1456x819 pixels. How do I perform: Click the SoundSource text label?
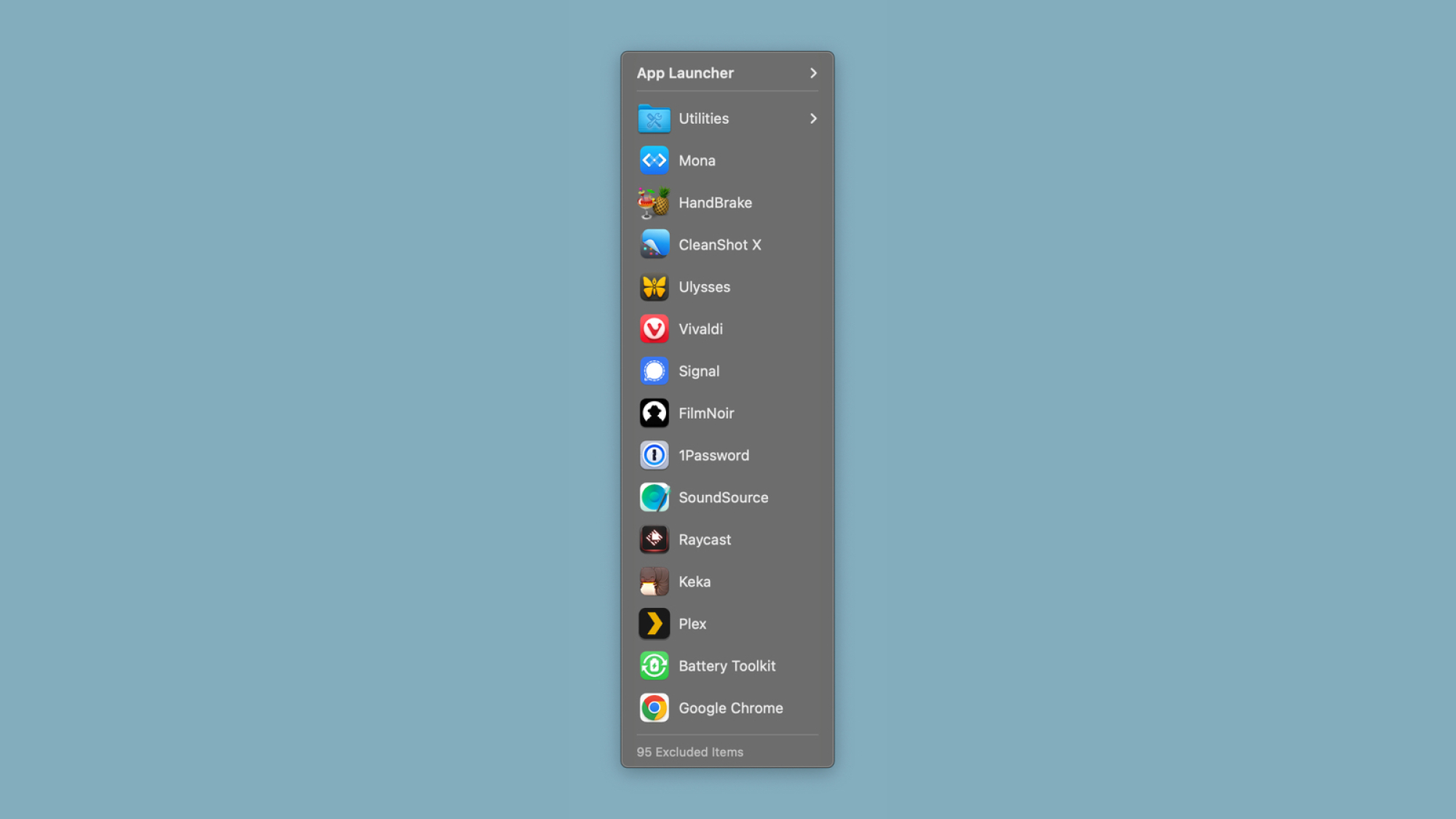click(723, 498)
